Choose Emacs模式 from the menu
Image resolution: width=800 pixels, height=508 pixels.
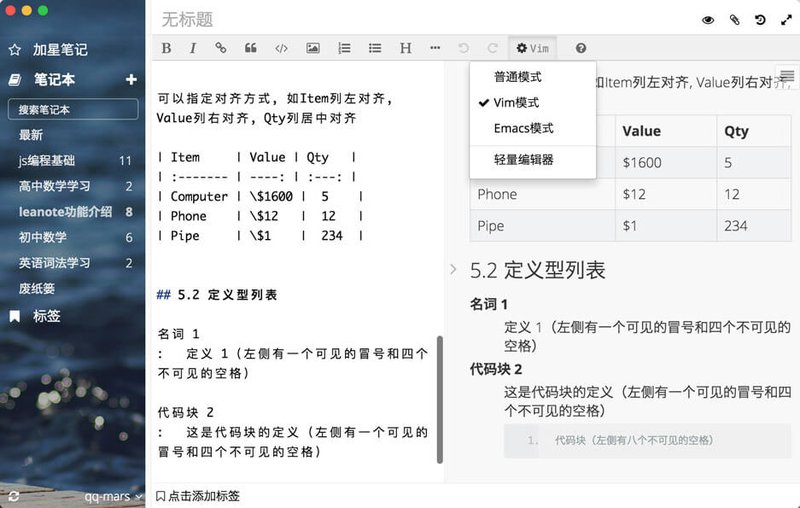point(533,128)
